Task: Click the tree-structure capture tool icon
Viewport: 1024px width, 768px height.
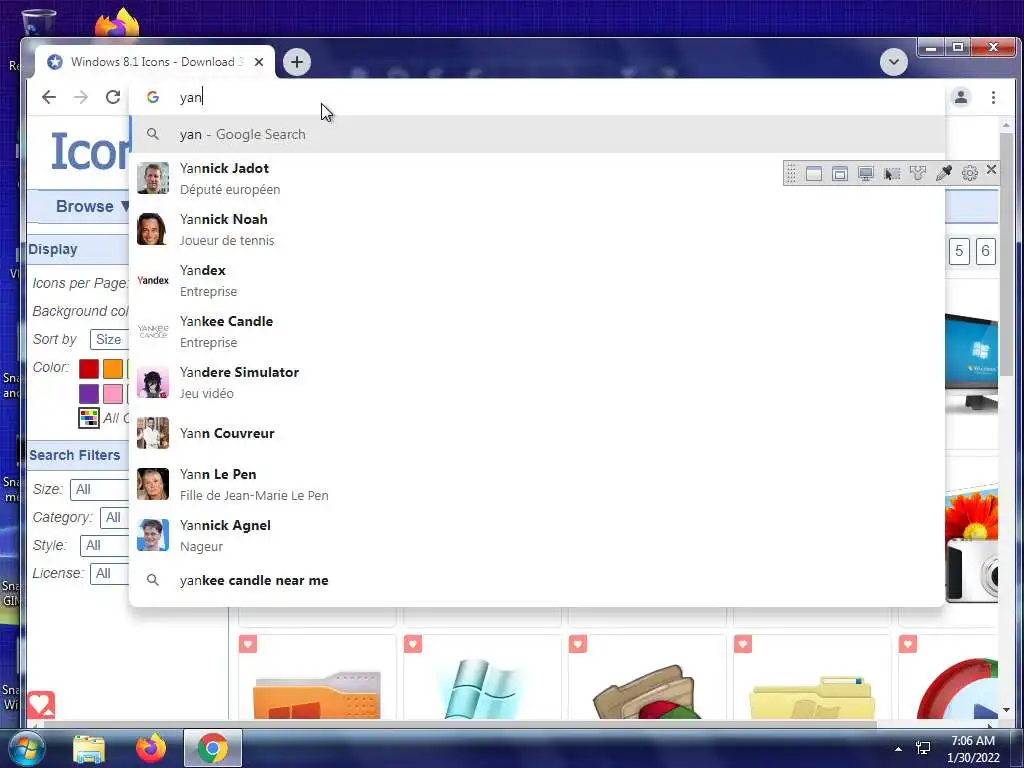Action: tap(918, 173)
